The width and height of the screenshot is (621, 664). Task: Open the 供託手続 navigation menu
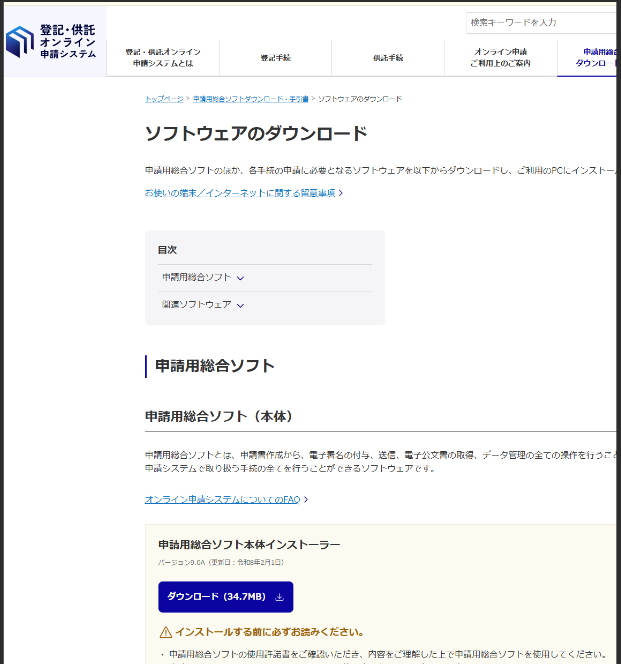[388, 58]
